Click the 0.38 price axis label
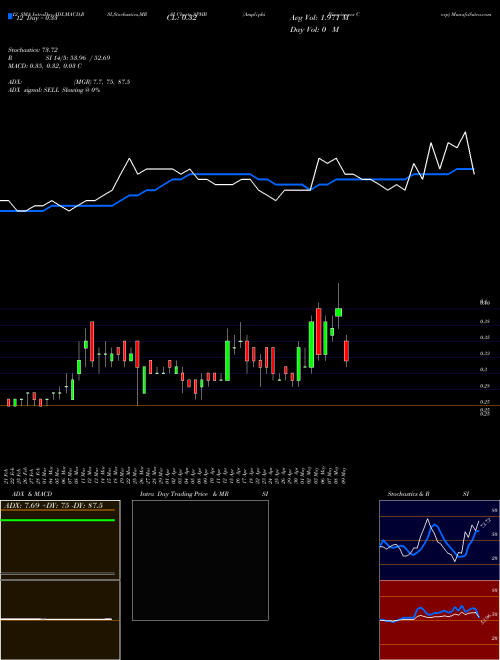 coord(484,322)
